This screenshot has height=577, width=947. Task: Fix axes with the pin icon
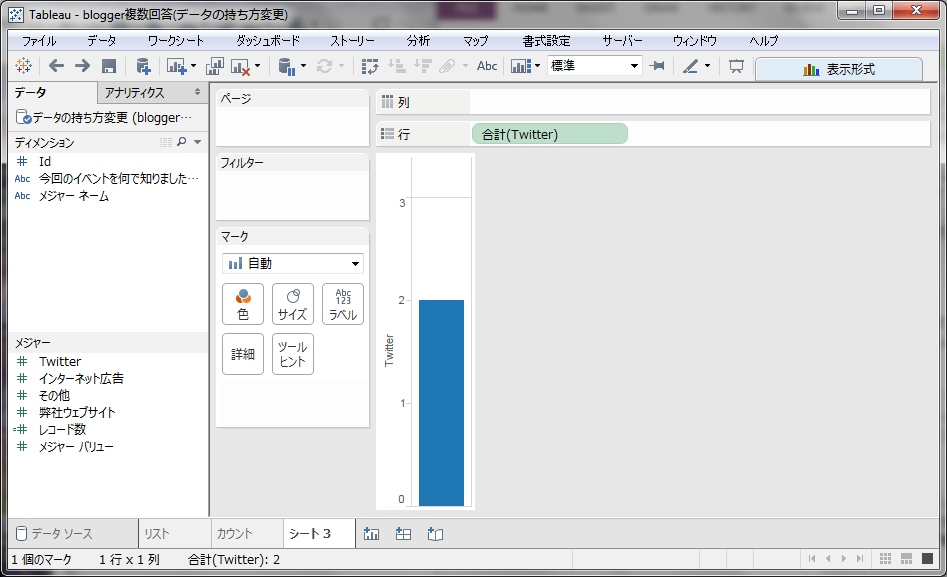(x=657, y=66)
